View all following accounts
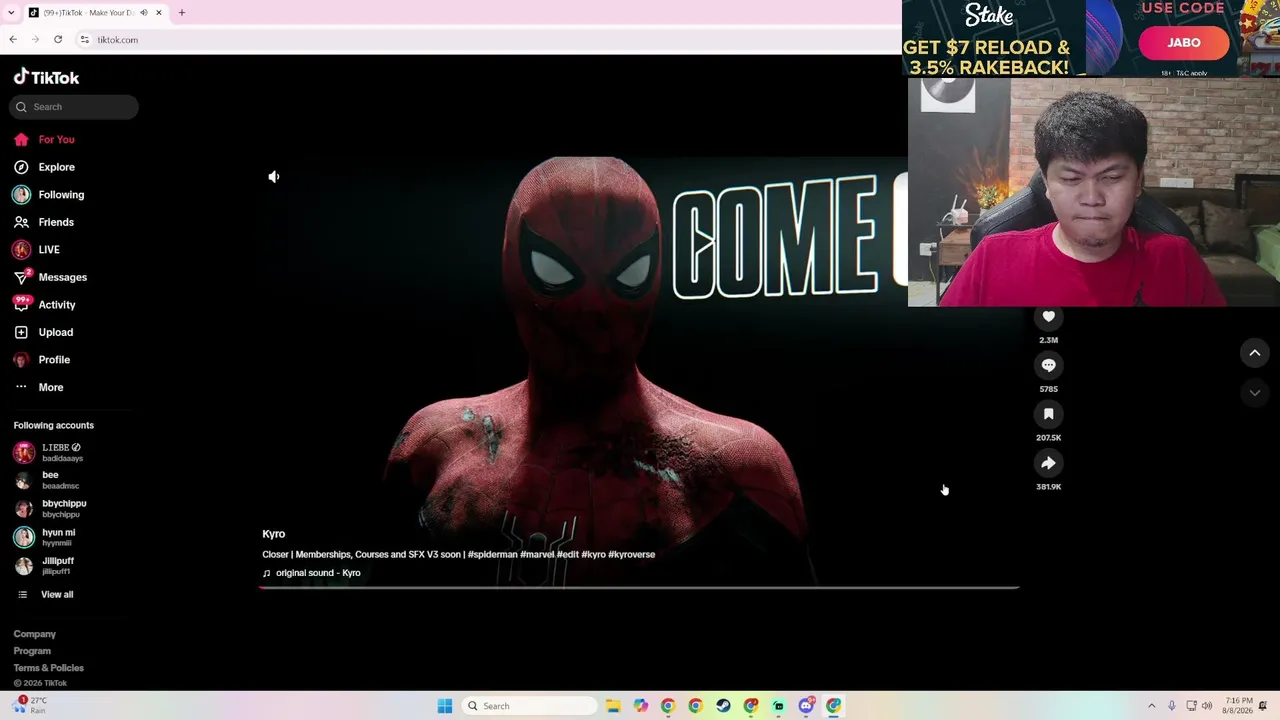Viewport: 1280px width, 720px height. 46,595
